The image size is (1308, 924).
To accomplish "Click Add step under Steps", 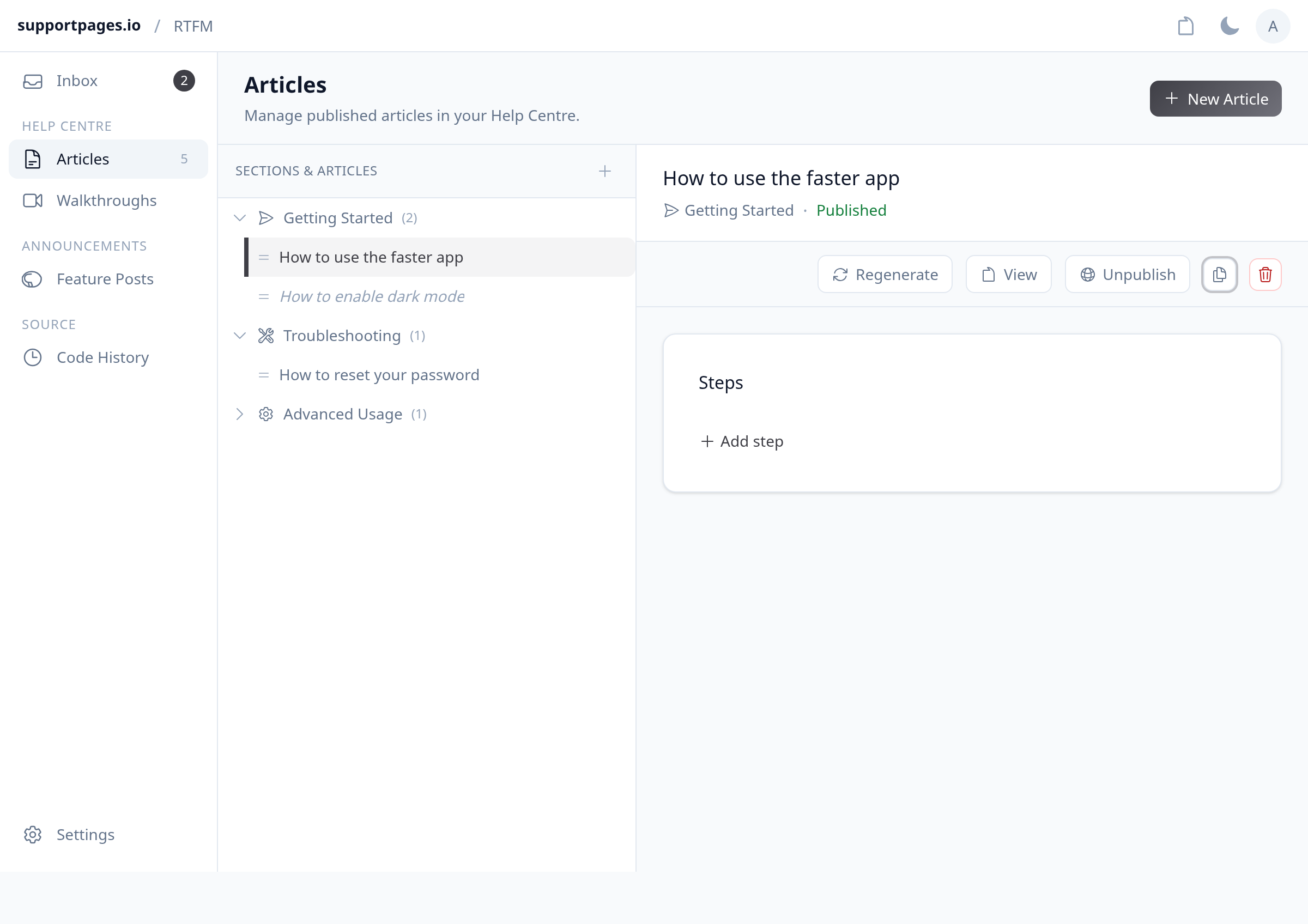I will coord(742,441).
